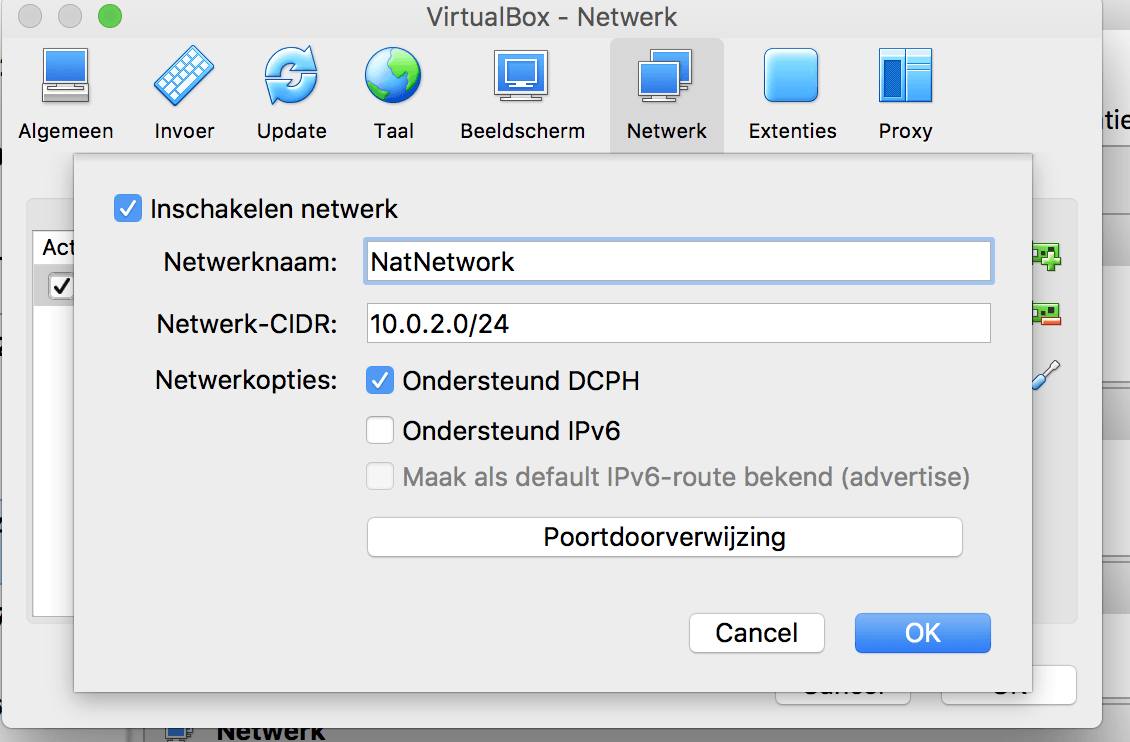Viewport: 1130px width, 742px height.
Task: Confirm with the blue OK button
Action: tap(922, 633)
